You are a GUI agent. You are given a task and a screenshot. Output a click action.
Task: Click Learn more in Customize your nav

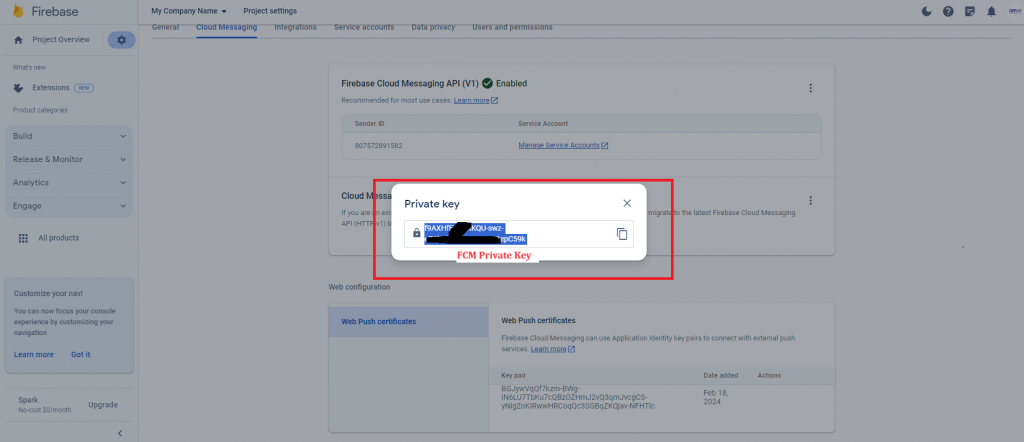34,355
